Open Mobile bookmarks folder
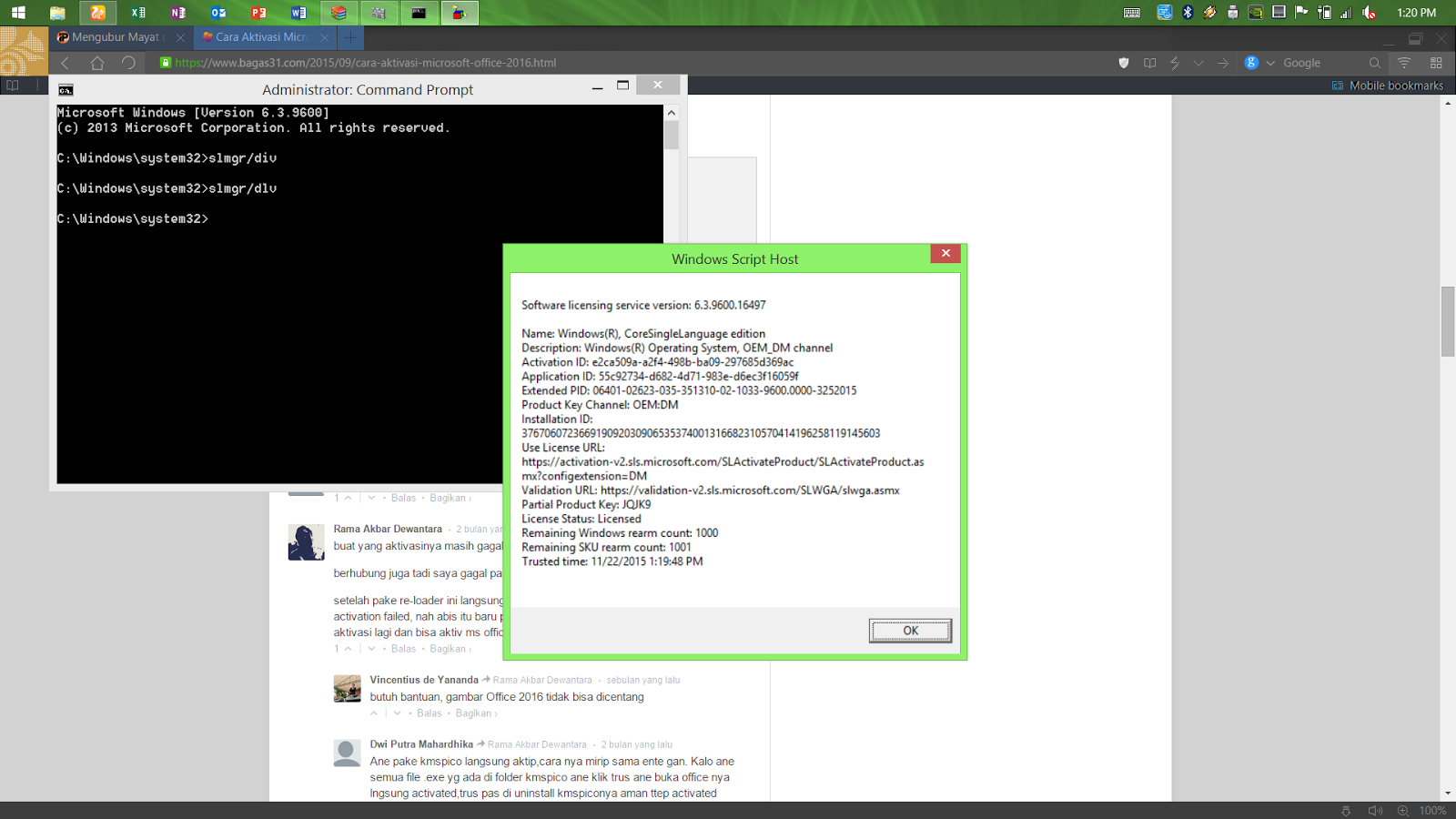 pyautogui.click(x=1388, y=86)
